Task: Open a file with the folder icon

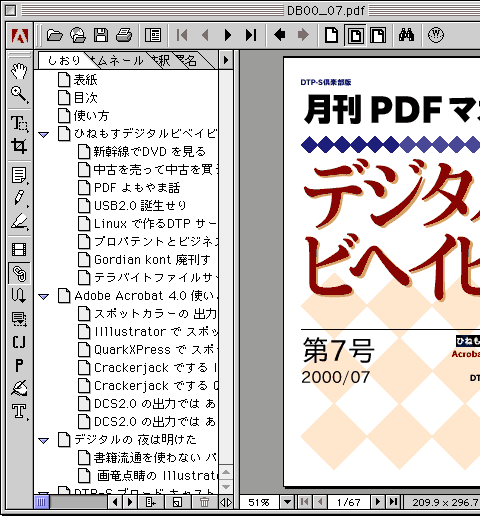Action: [x=55, y=35]
